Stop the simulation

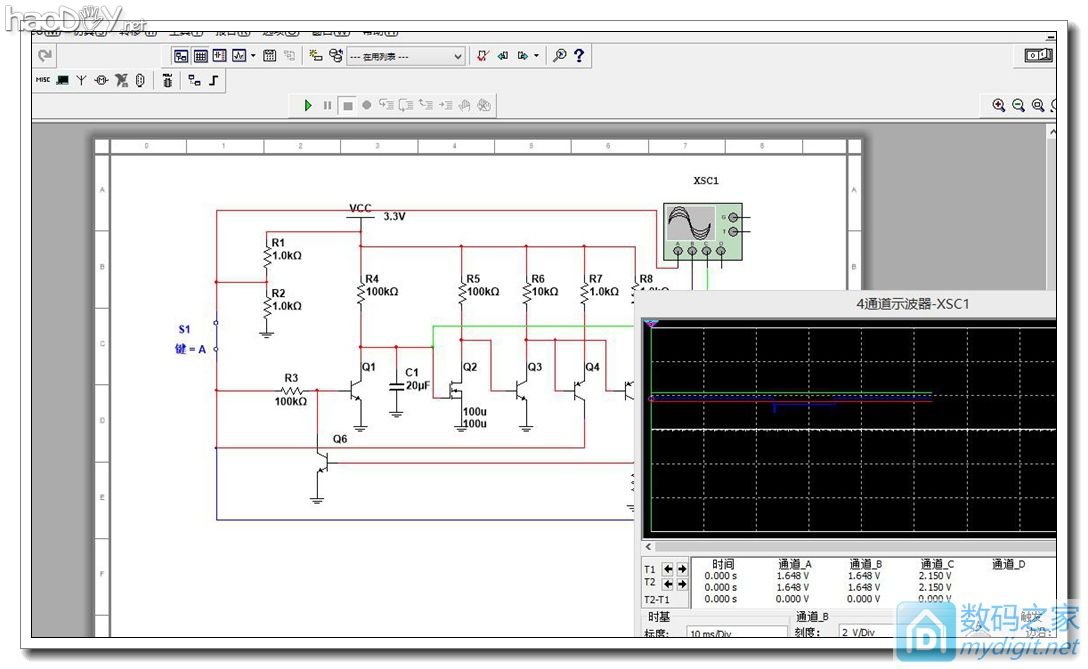(347, 105)
